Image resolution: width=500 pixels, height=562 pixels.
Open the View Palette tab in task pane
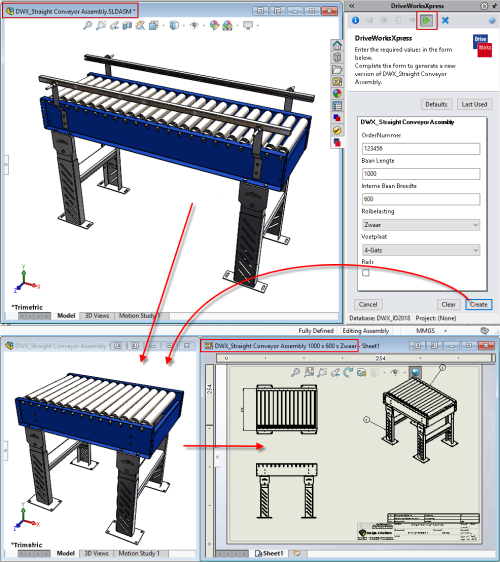coord(337,82)
